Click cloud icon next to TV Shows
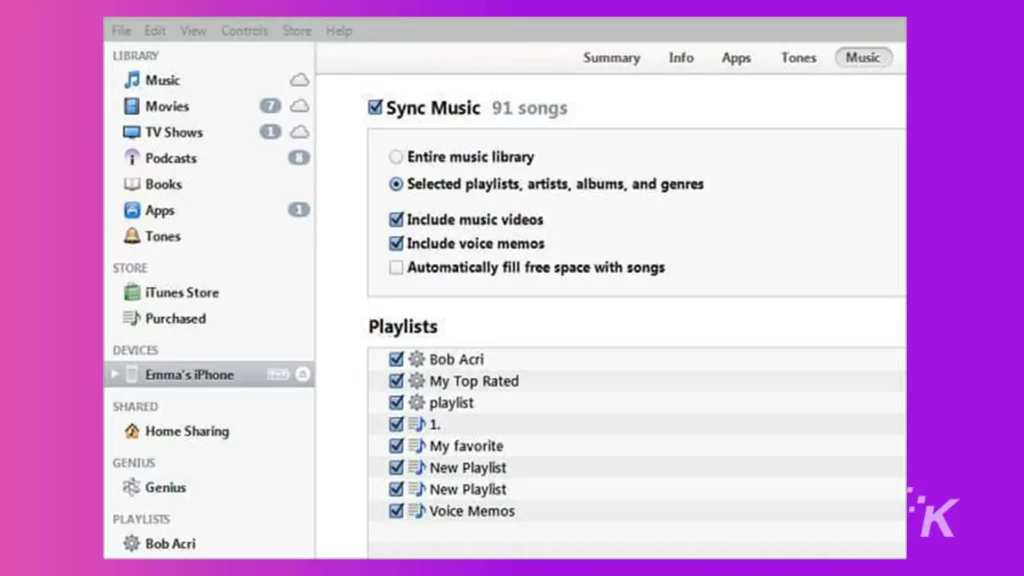The image size is (1024, 576). click(299, 132)
